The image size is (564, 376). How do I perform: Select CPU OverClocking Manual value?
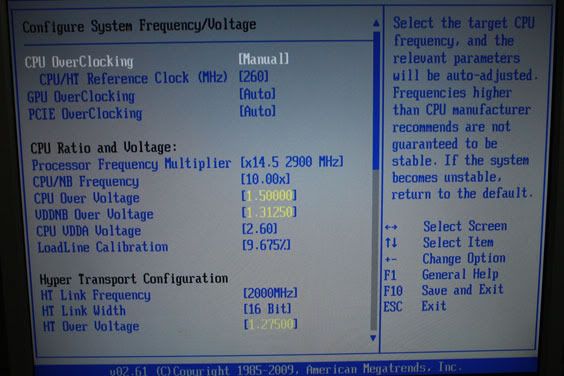click(263, 59)
